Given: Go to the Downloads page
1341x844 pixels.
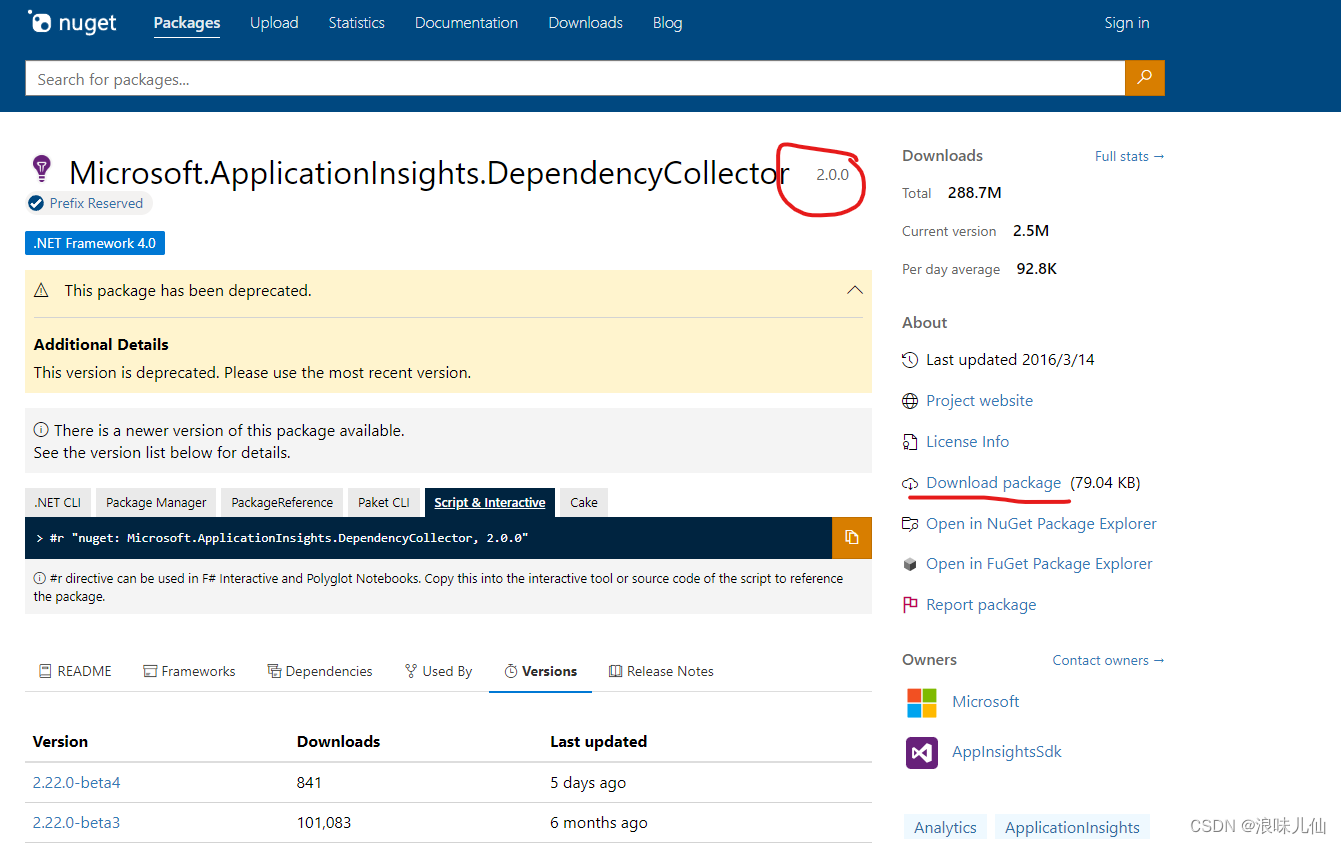Looking at the screenshot, I should pyautogui.click(x=586, y=22).
